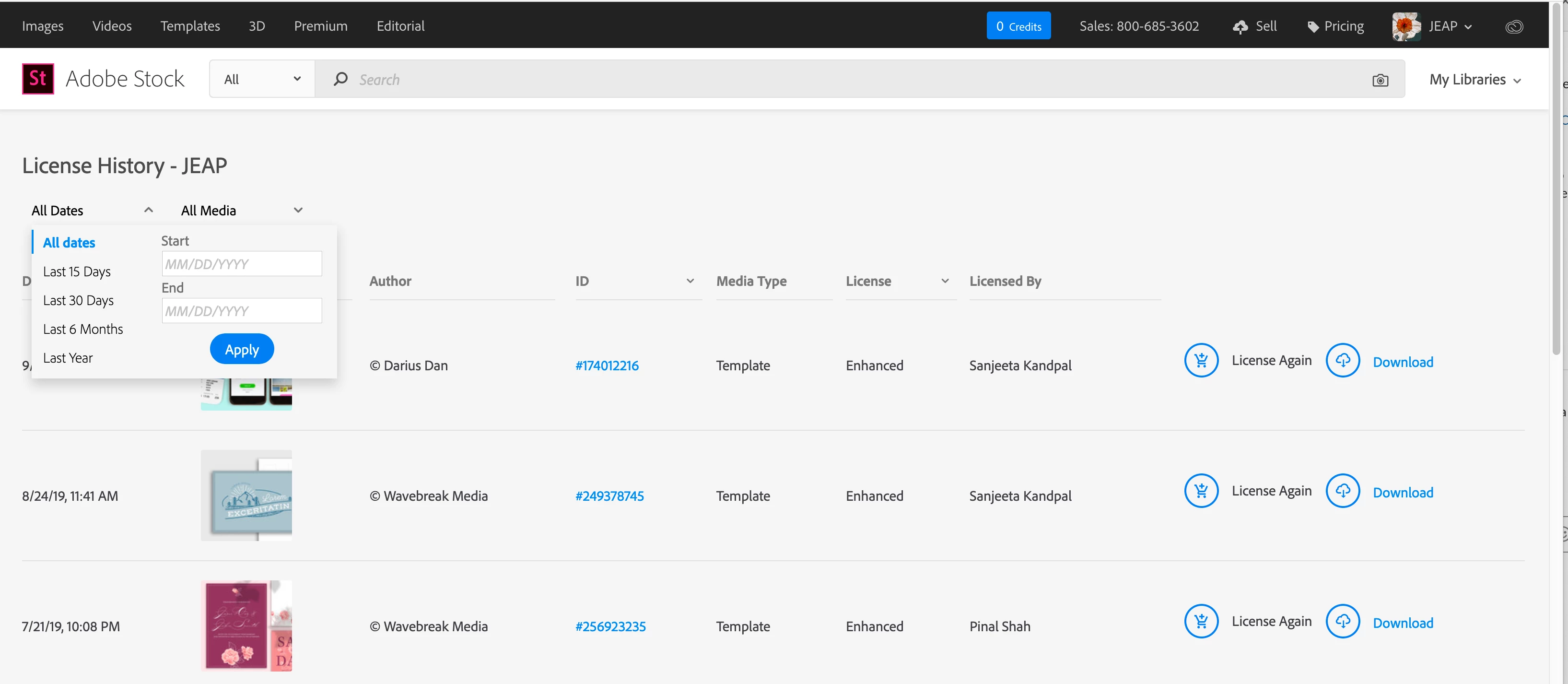Open asset link #174012216
Image resolution: width=1568 pixels, height=684 pixels.
pos(607,366)
